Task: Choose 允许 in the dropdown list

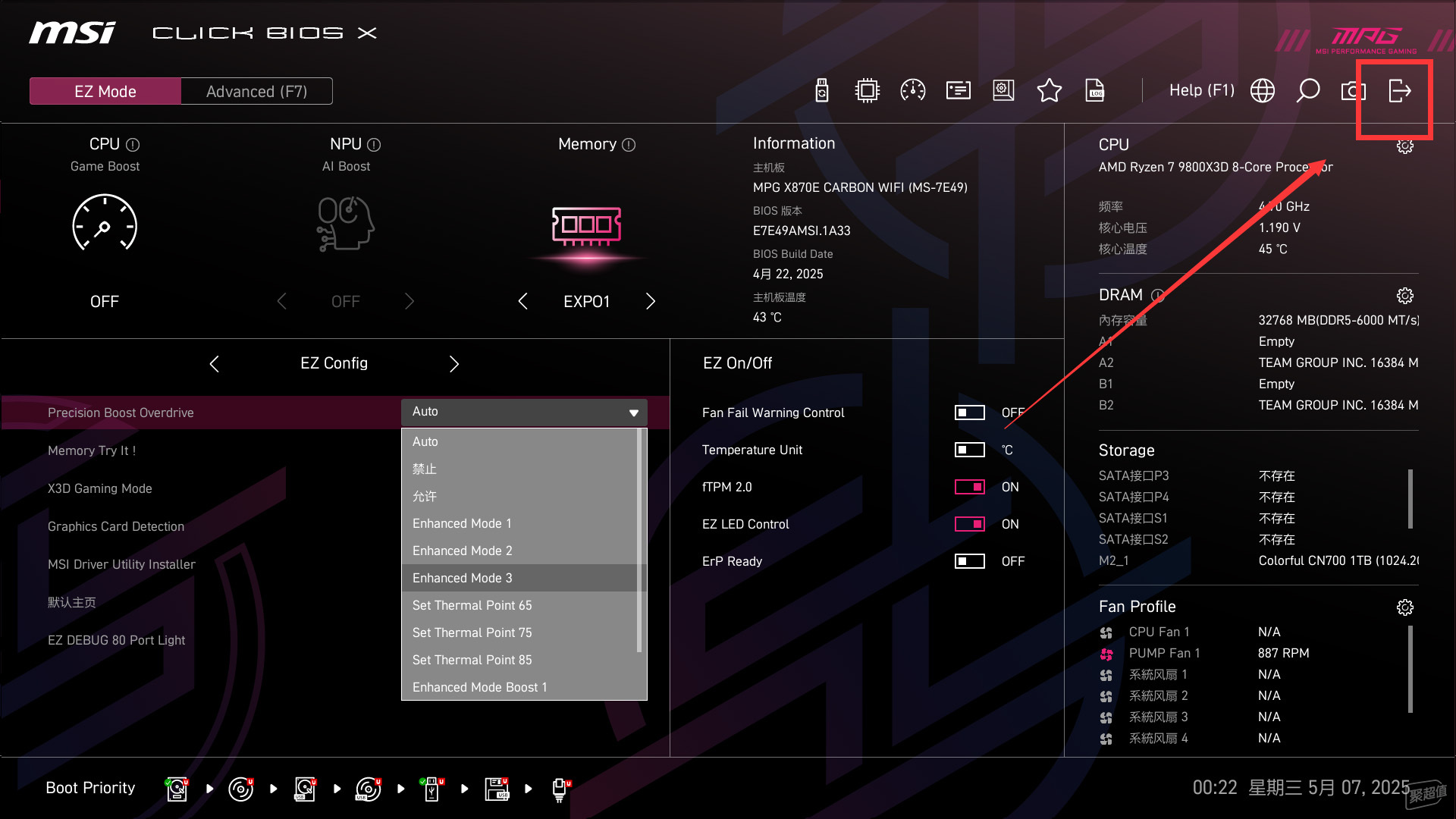Action: pyautogui.click(x=519, y=496)
